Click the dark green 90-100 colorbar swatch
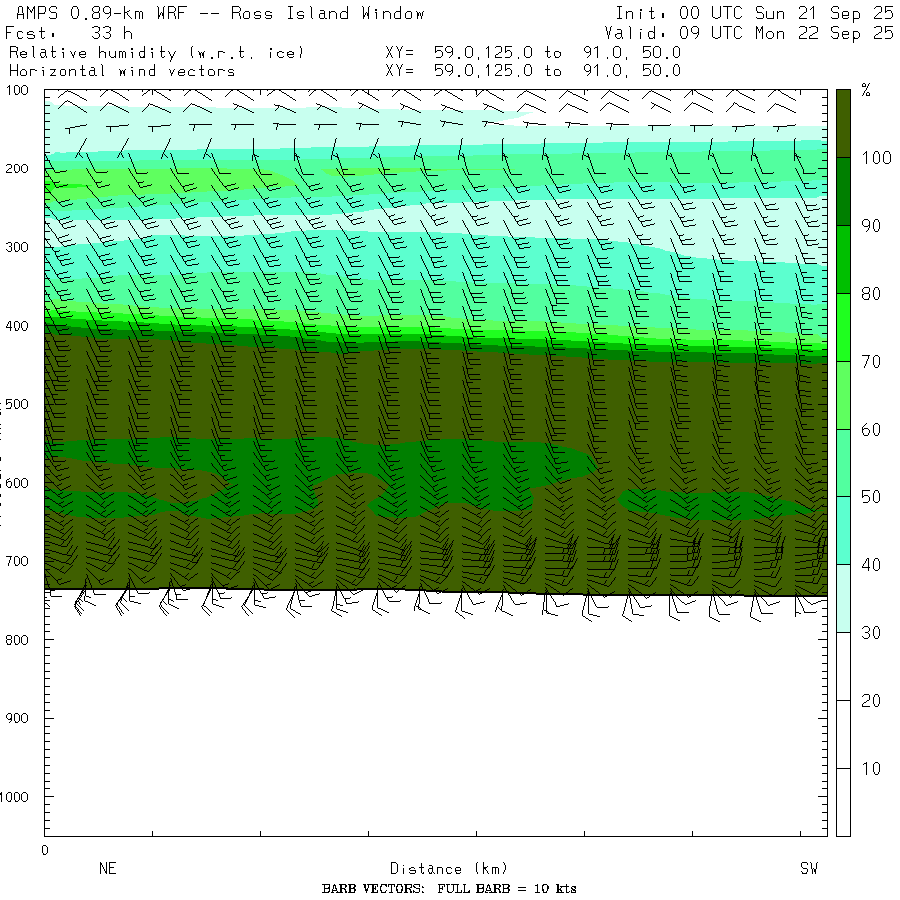900x900 pixels. [x=843, y=192]
